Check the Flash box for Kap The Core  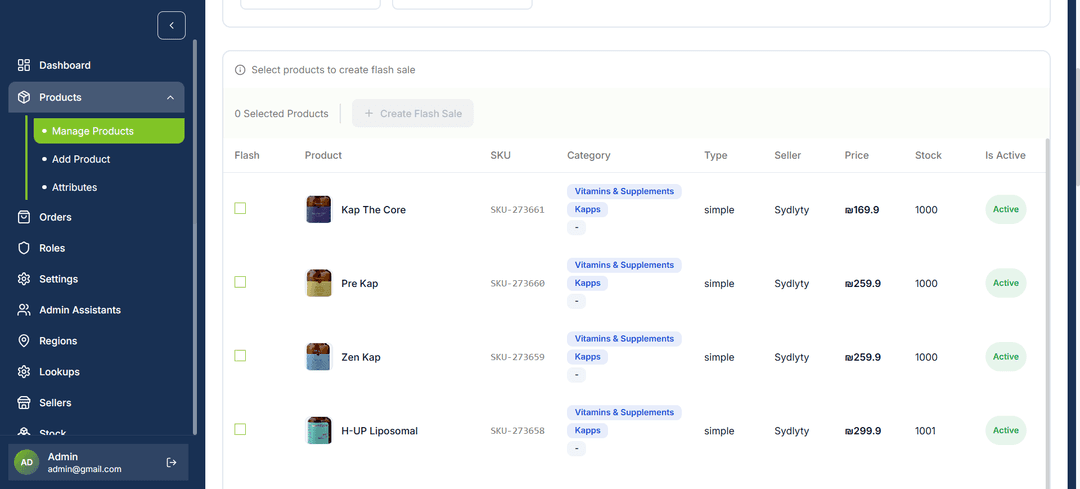(x=240, y=209)
